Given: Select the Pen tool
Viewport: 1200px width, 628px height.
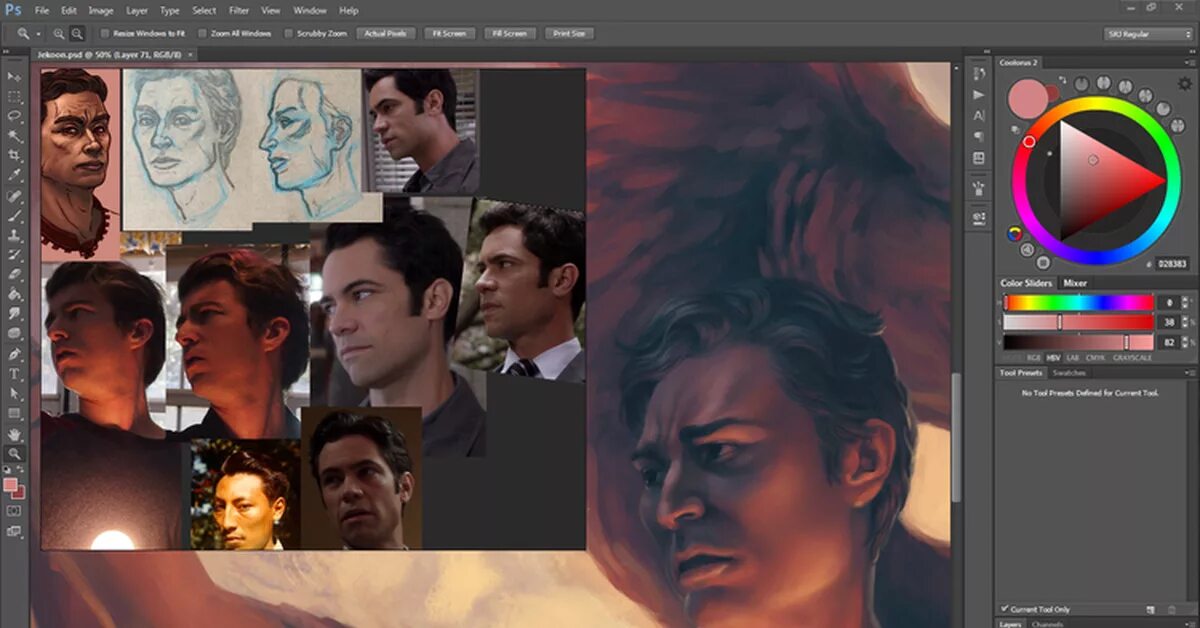Looking at the screenshot, I should (14, 354).
